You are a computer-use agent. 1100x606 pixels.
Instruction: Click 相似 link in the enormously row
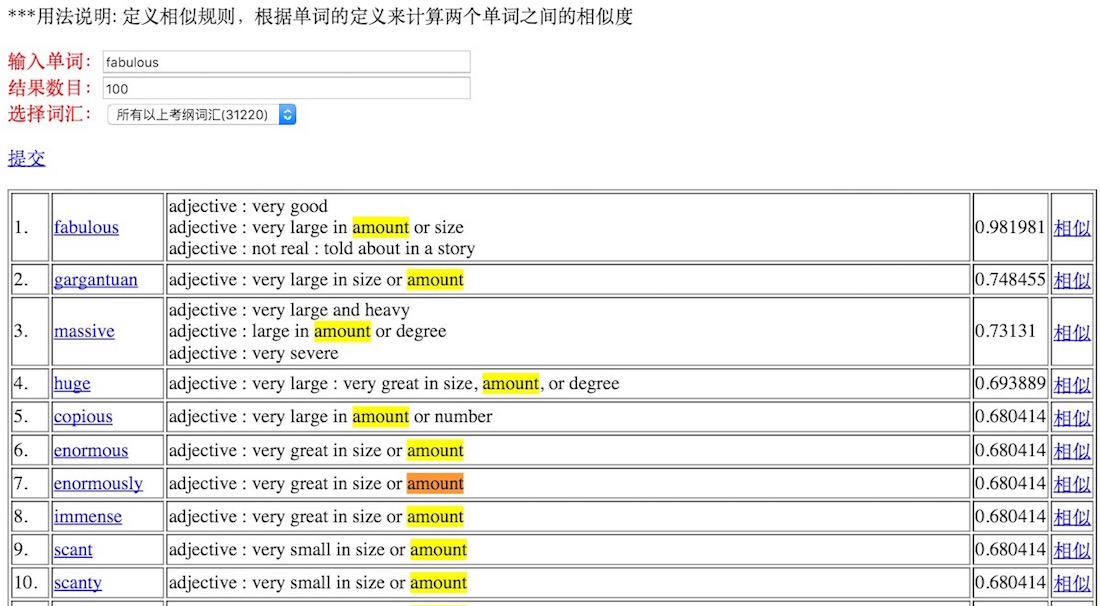click(x=1072, y=483)
